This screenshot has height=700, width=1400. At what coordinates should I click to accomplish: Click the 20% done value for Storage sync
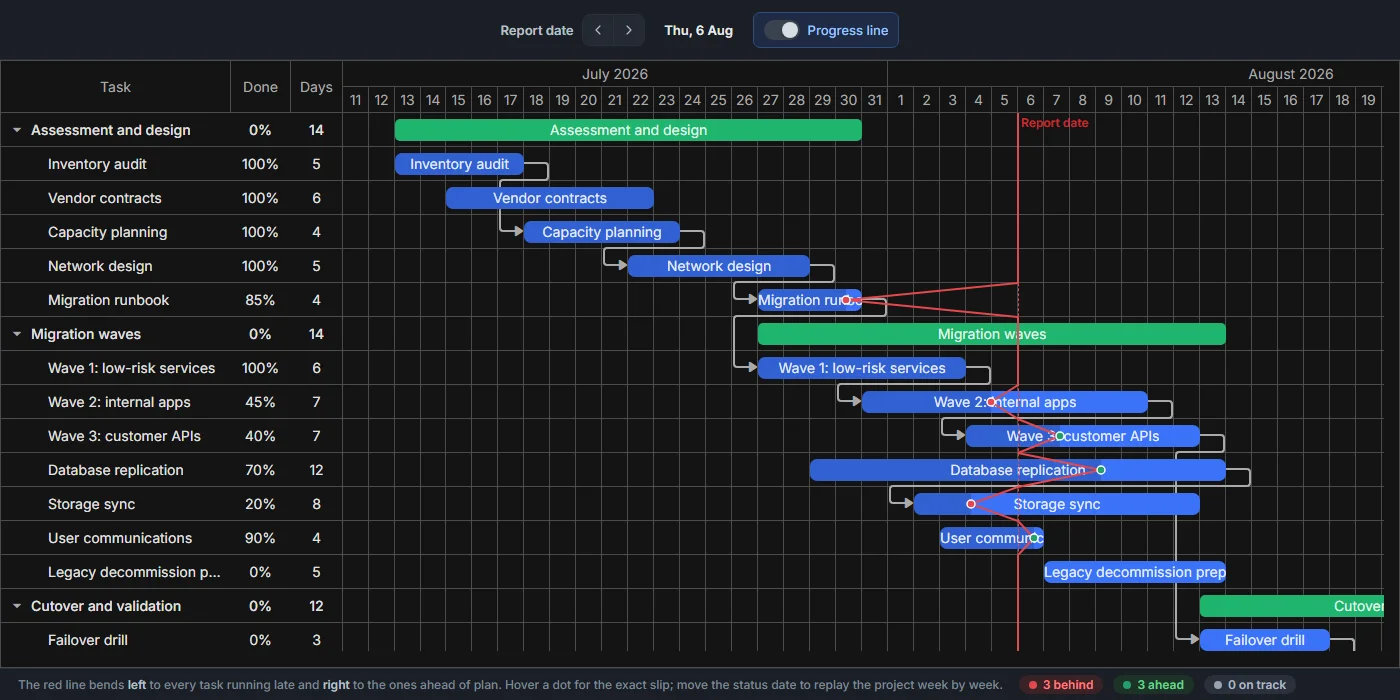point(260,504)
